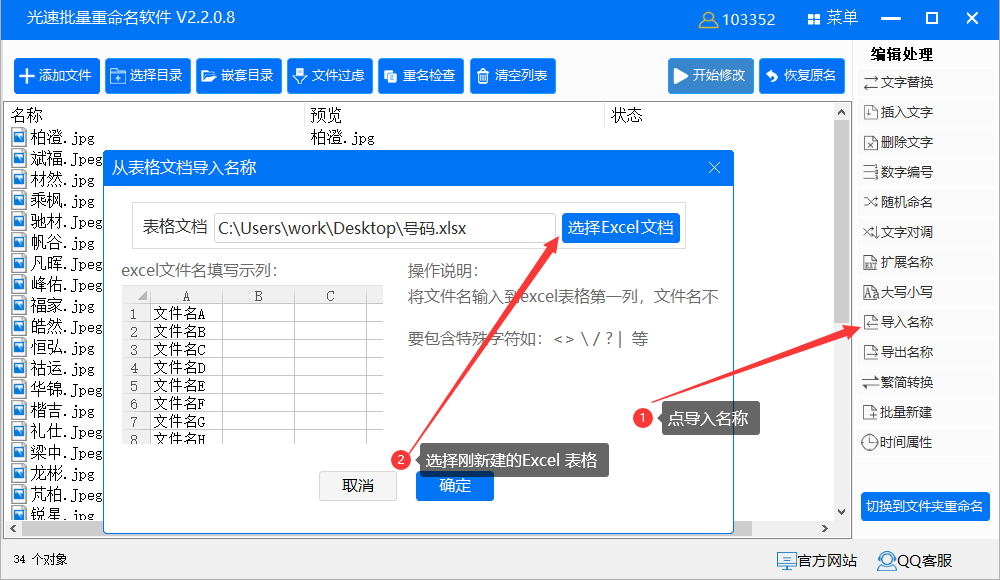The height and width of the screenshot is (580, 1000).
Task: Open the 时间属性 time attribute tool
Action: [897, 442]
